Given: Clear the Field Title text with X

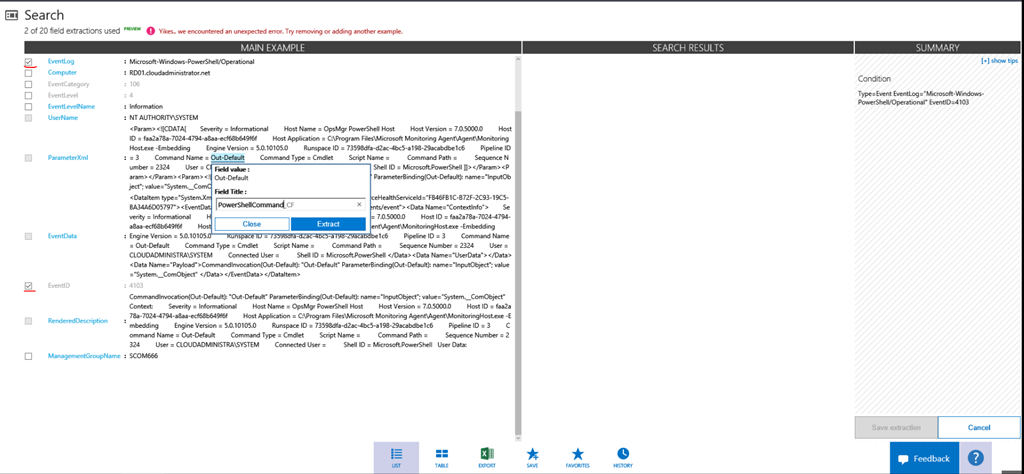Looking at the screenshot, I should click(x=358, y=204).
